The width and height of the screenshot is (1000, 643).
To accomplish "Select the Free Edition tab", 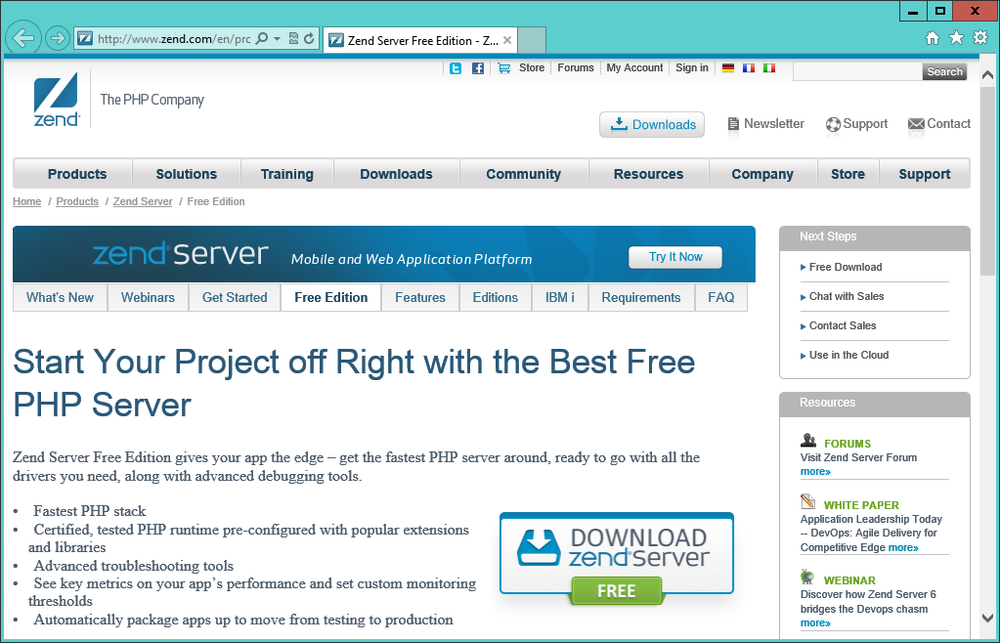I will [331, 297].
